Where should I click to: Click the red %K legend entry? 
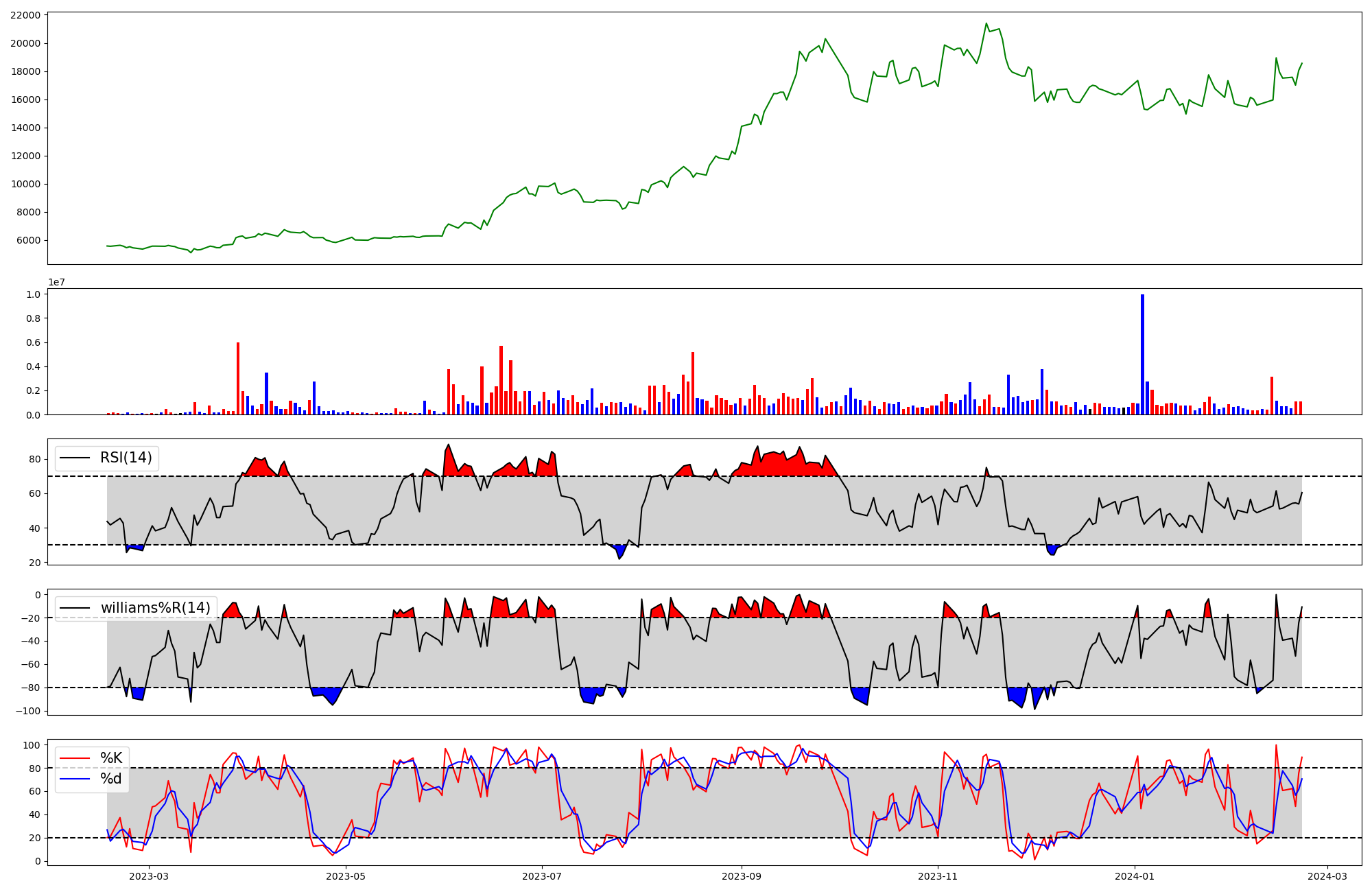111,758
